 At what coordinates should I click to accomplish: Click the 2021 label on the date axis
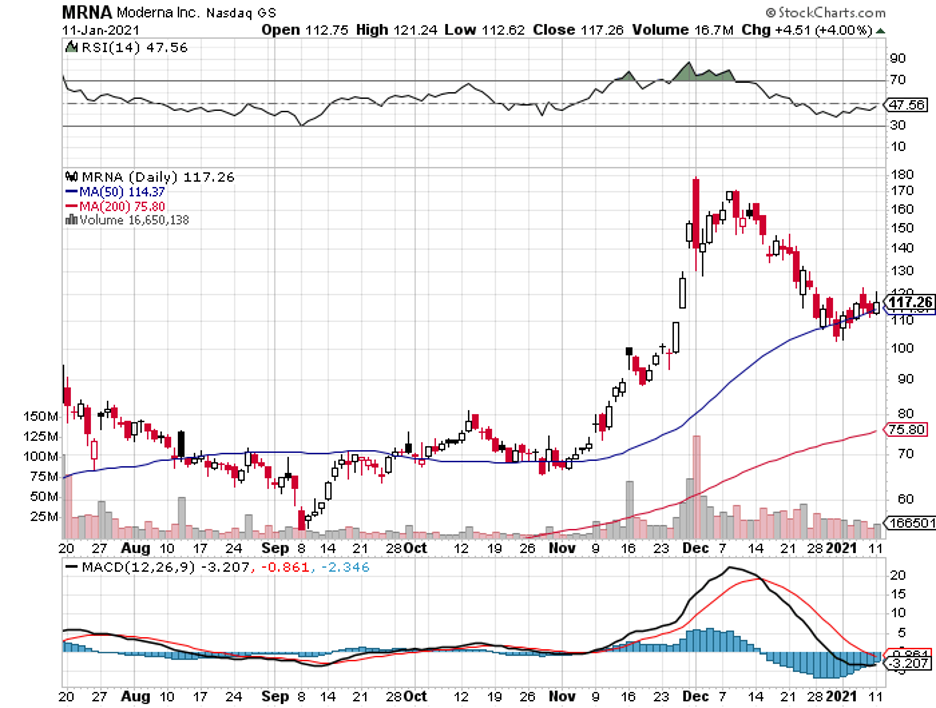click(846, 548)
